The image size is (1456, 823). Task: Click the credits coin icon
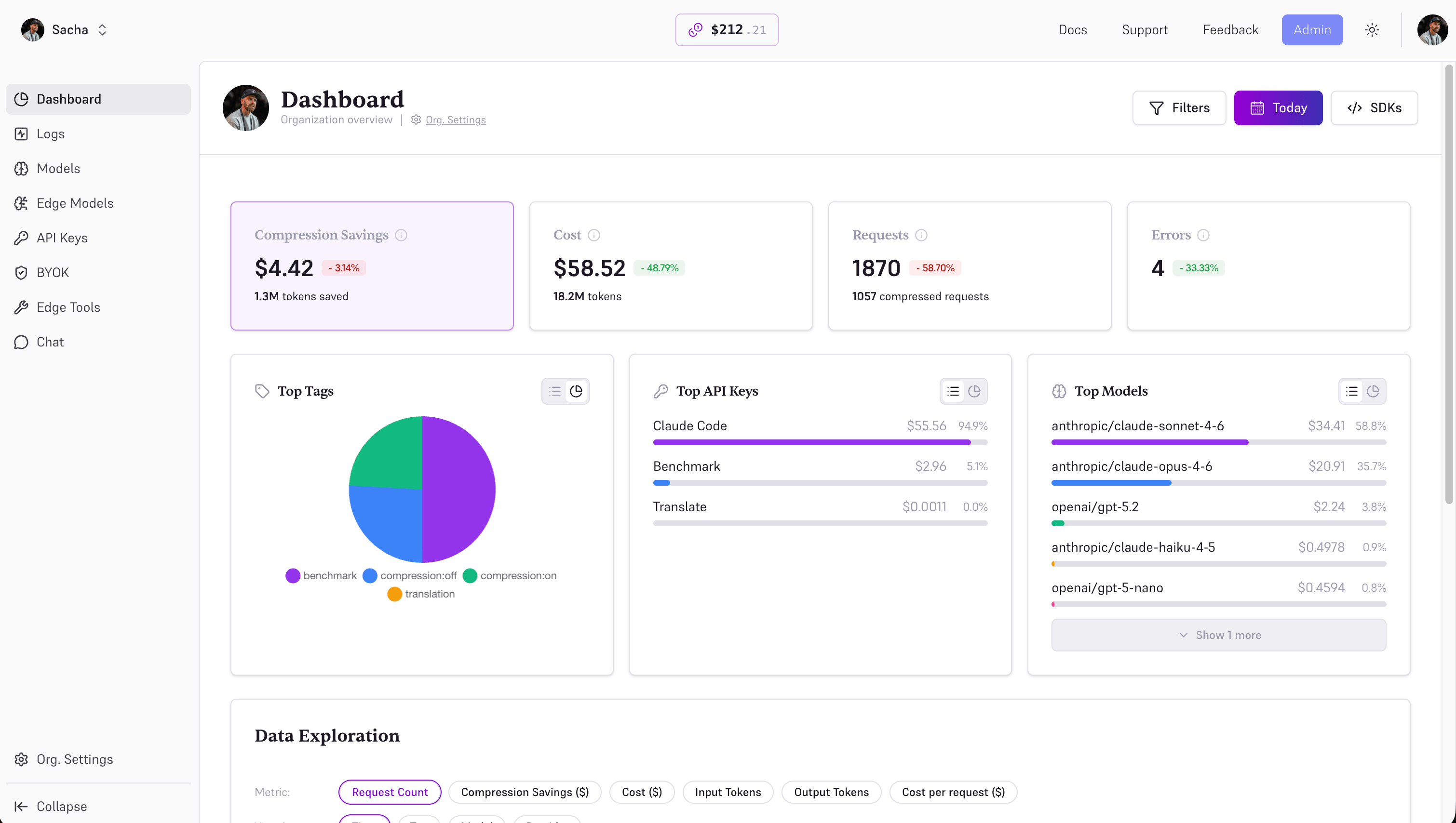[x=696, y=30]
